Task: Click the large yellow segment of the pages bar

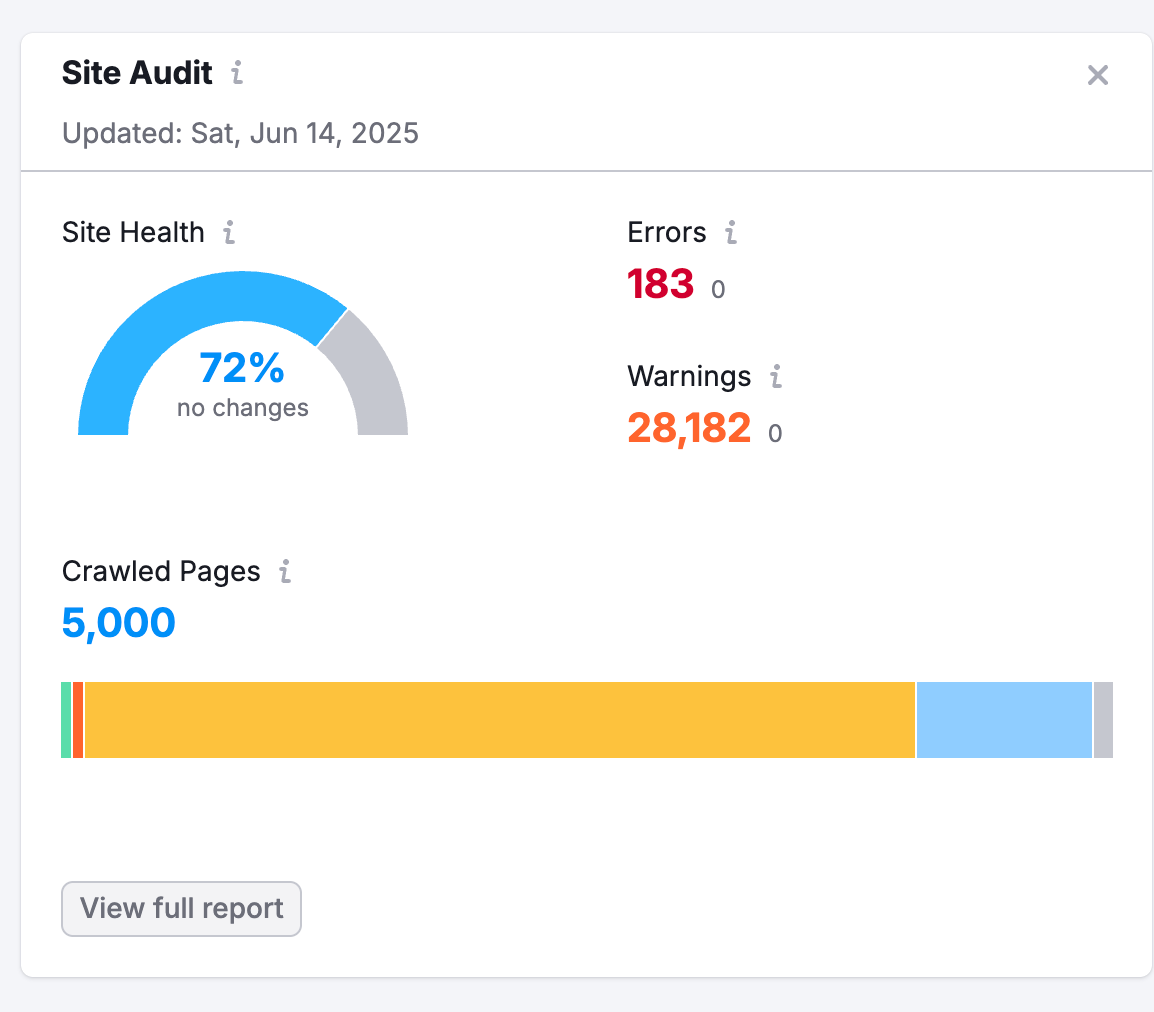Action: coord(500,720)
